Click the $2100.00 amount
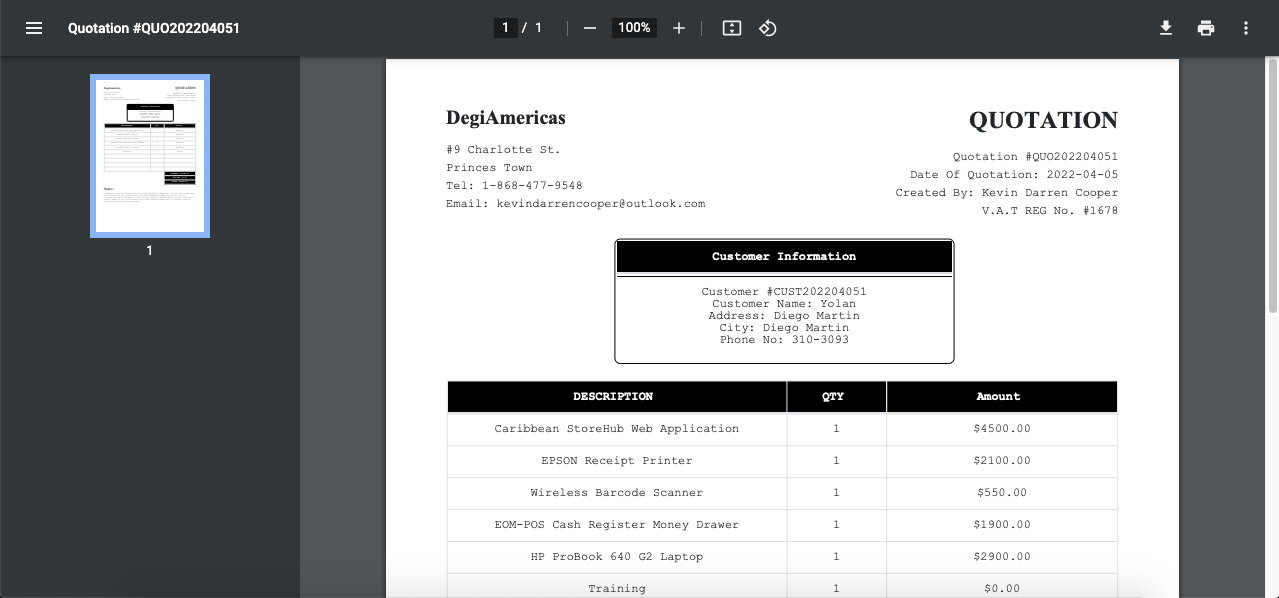 pos(1002,461)
